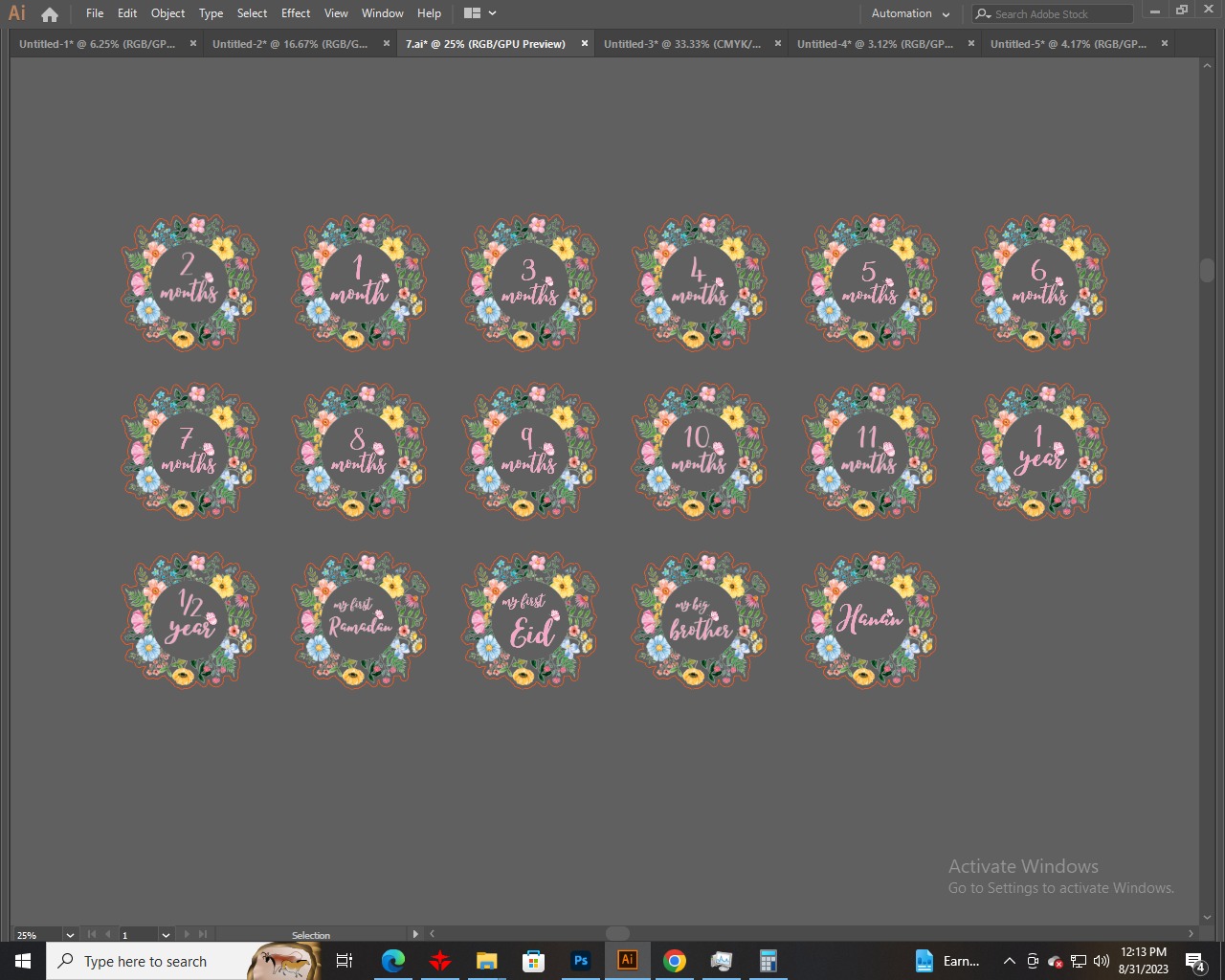Expand the arrange documents dropdown arrow
This screenshot has height=980, width=1225.
(492, 13)
